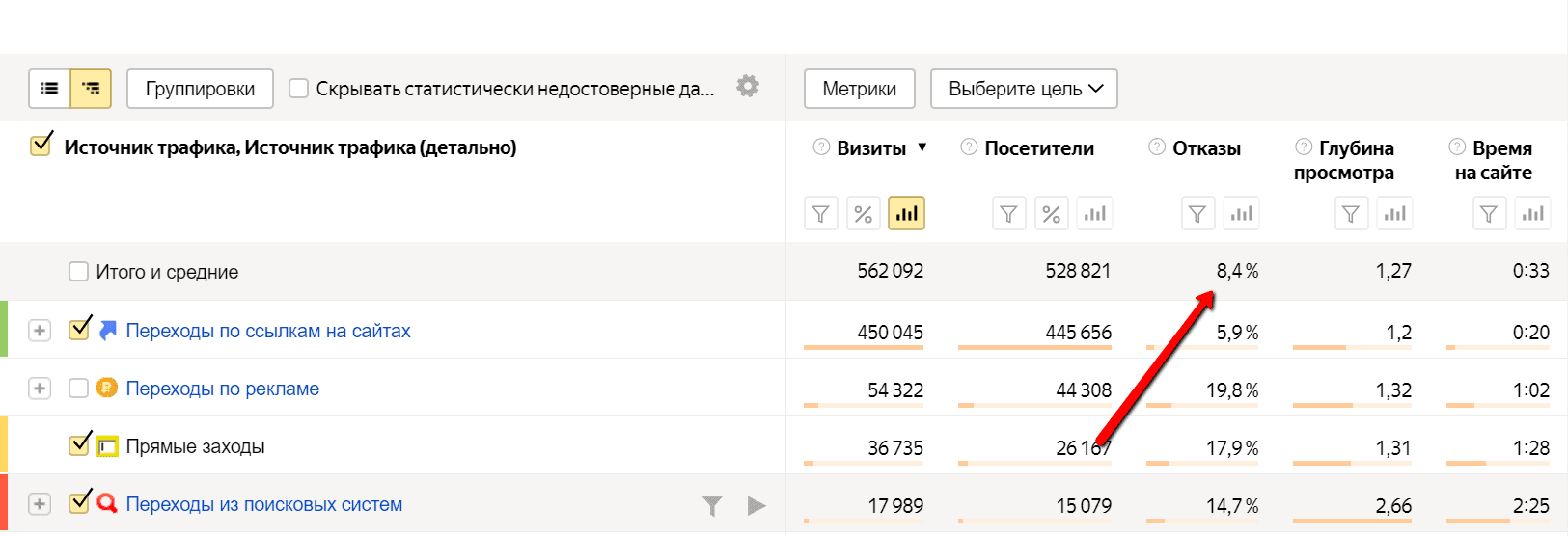Image resolution: width=1568 pixels, height=536 pixels.
Task: Select the tree view icon
Action: click(91, 89)
